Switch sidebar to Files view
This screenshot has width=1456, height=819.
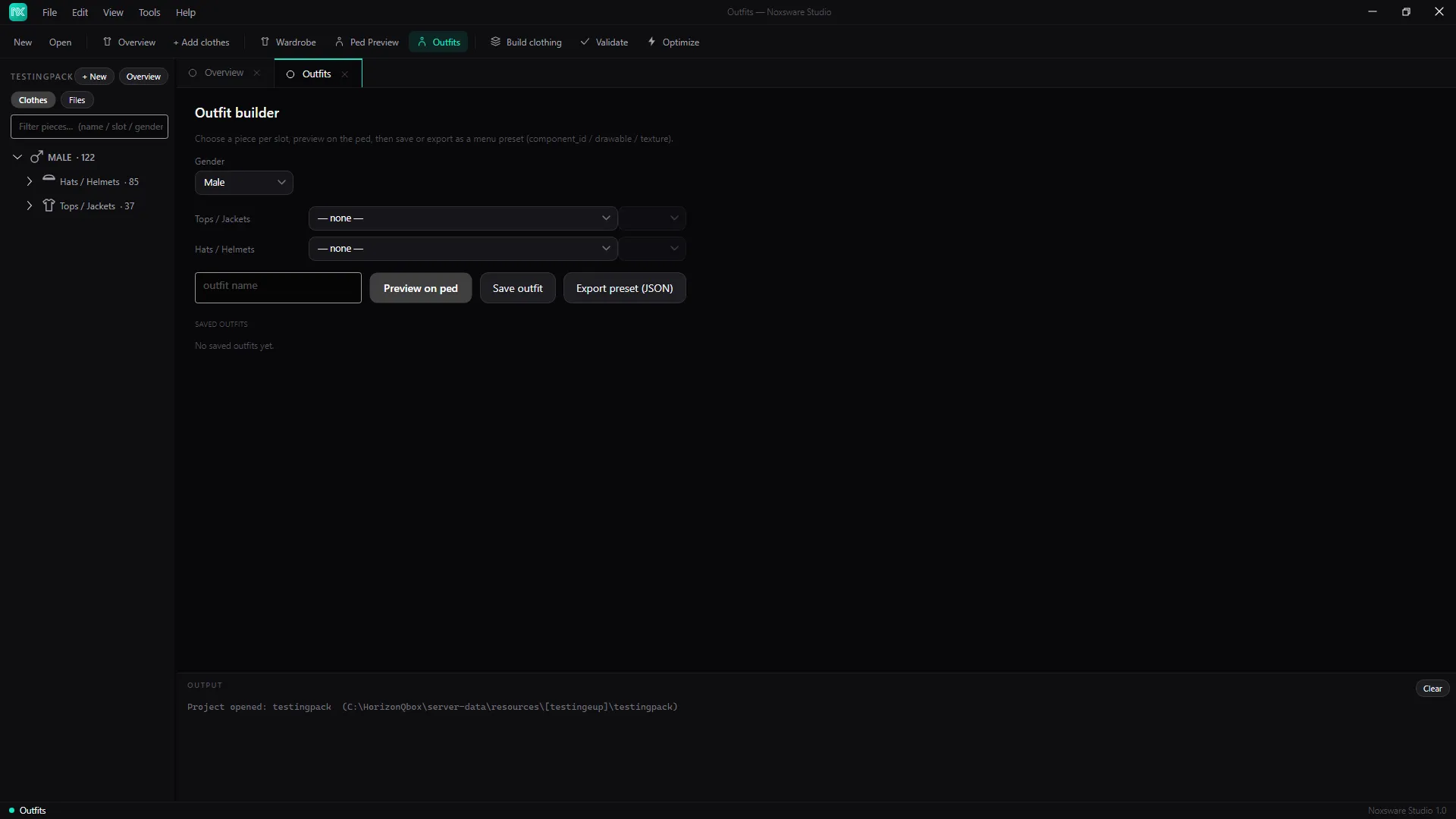77,100
